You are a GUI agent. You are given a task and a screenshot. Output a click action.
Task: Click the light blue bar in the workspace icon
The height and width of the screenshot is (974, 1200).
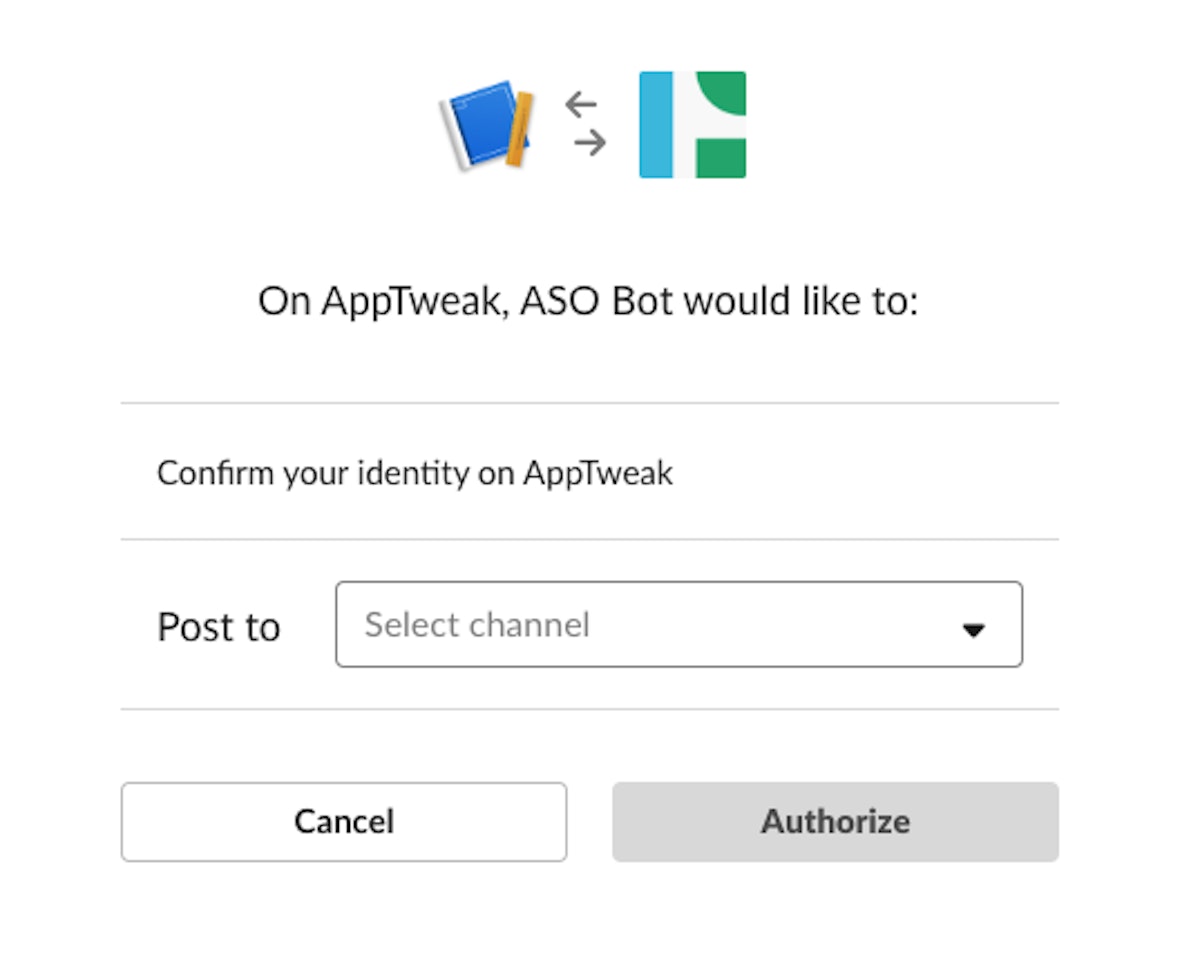[655, 123]
